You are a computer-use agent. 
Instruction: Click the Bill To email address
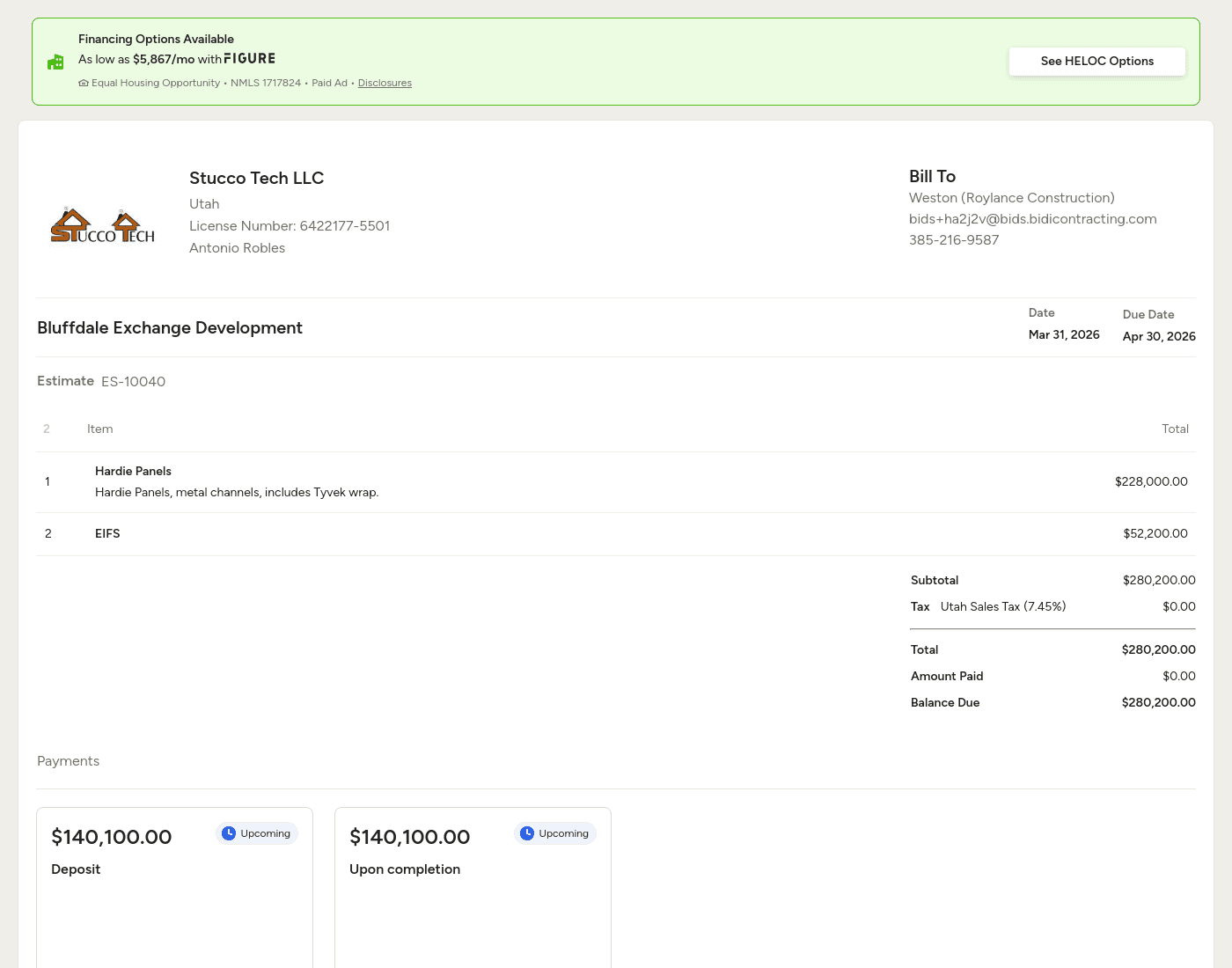(x=1032, y=219)
